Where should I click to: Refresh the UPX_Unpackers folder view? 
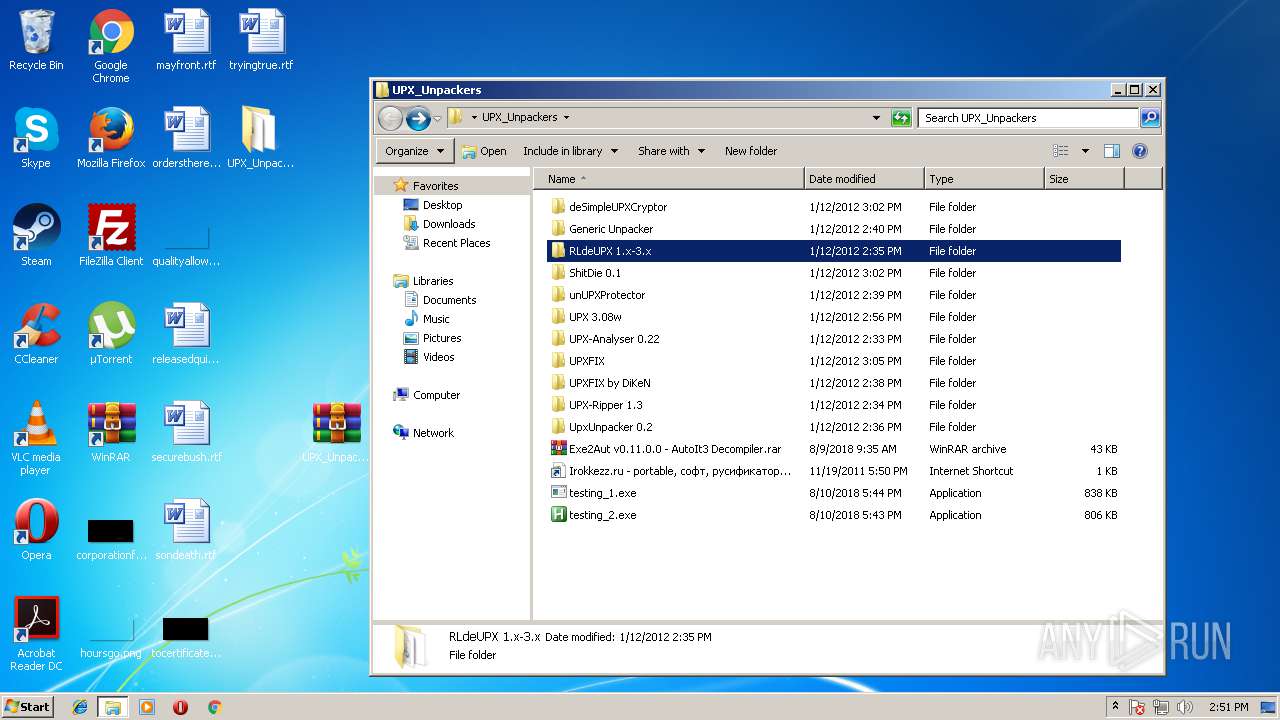[901, 118]
